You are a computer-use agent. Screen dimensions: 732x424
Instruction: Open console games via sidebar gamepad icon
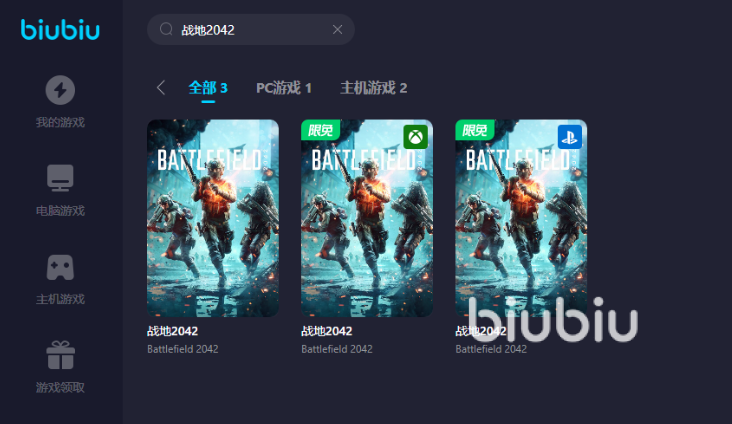point(60,267)
